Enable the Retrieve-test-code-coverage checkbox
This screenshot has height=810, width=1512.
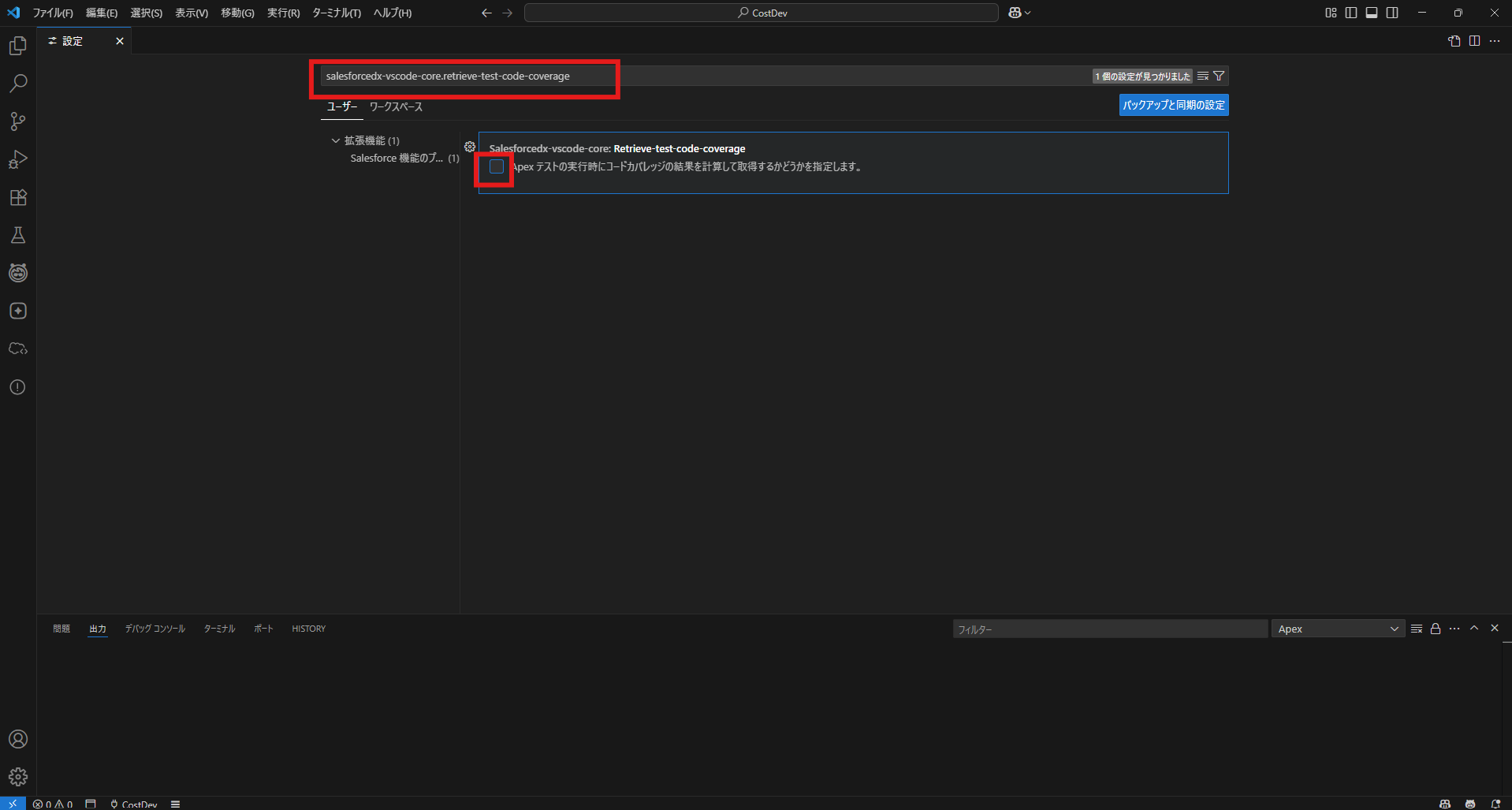495,166
